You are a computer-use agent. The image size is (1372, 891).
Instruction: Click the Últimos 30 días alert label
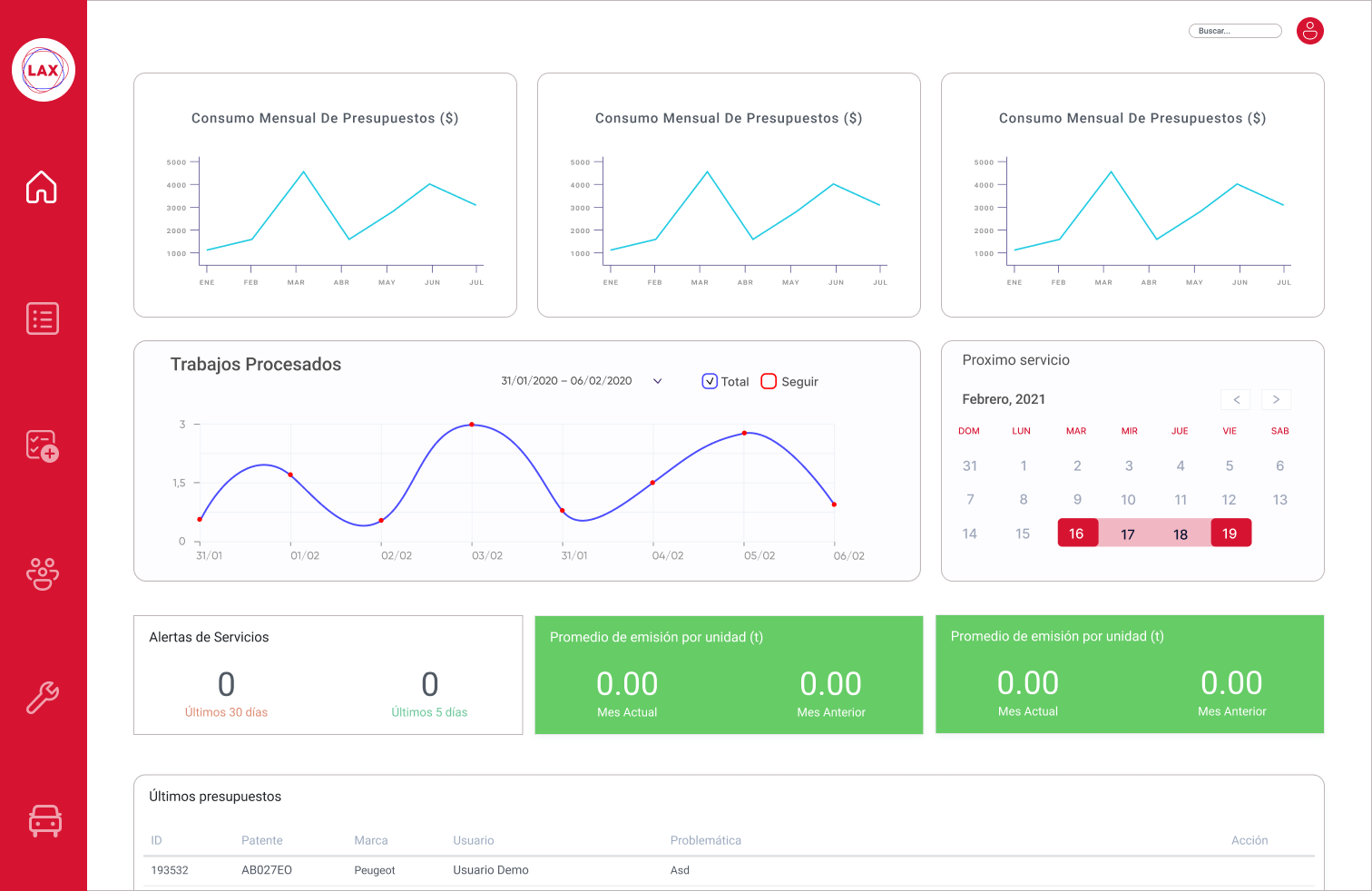(226, 712)
